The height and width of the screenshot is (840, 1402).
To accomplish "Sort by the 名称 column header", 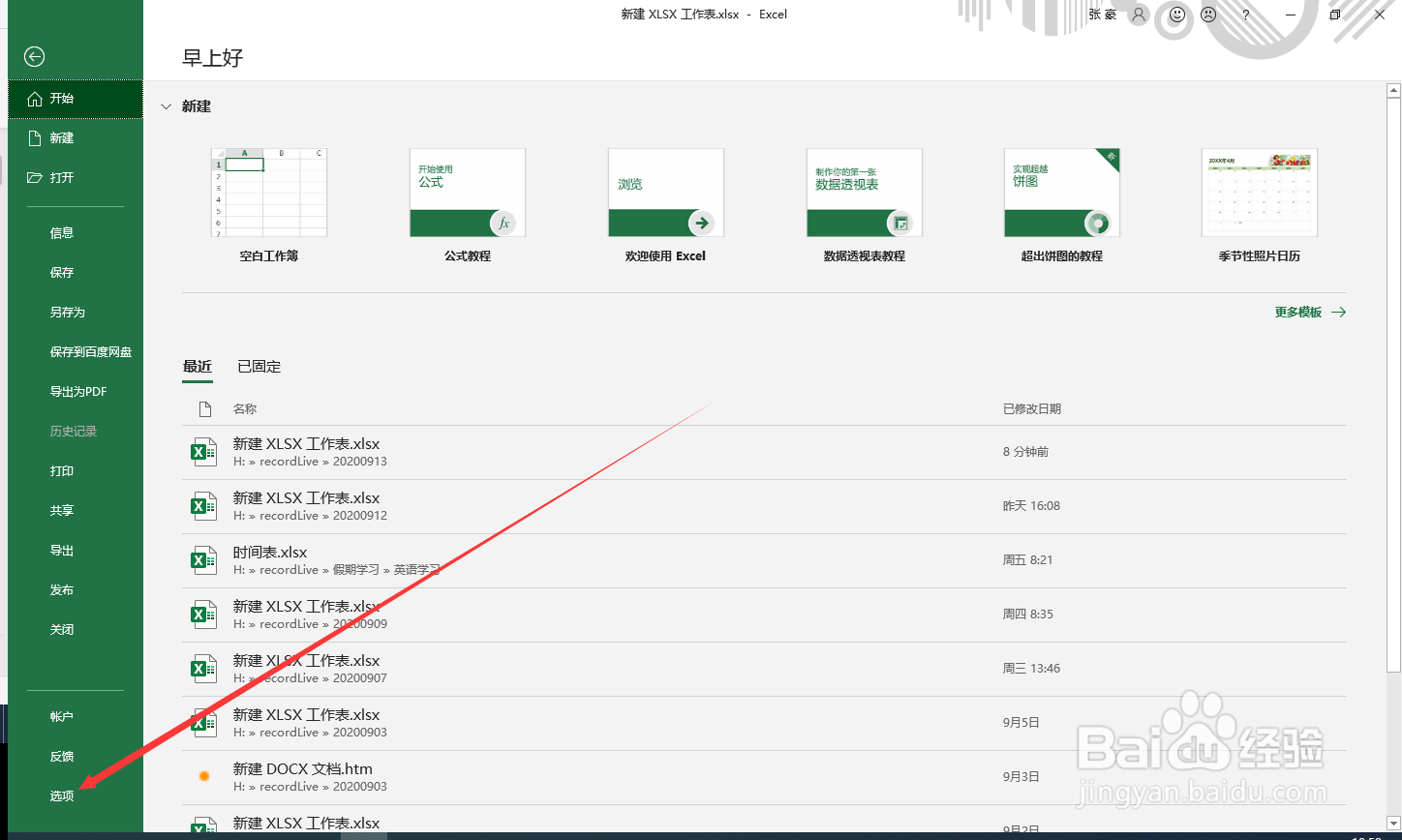I will coord(245,409).
